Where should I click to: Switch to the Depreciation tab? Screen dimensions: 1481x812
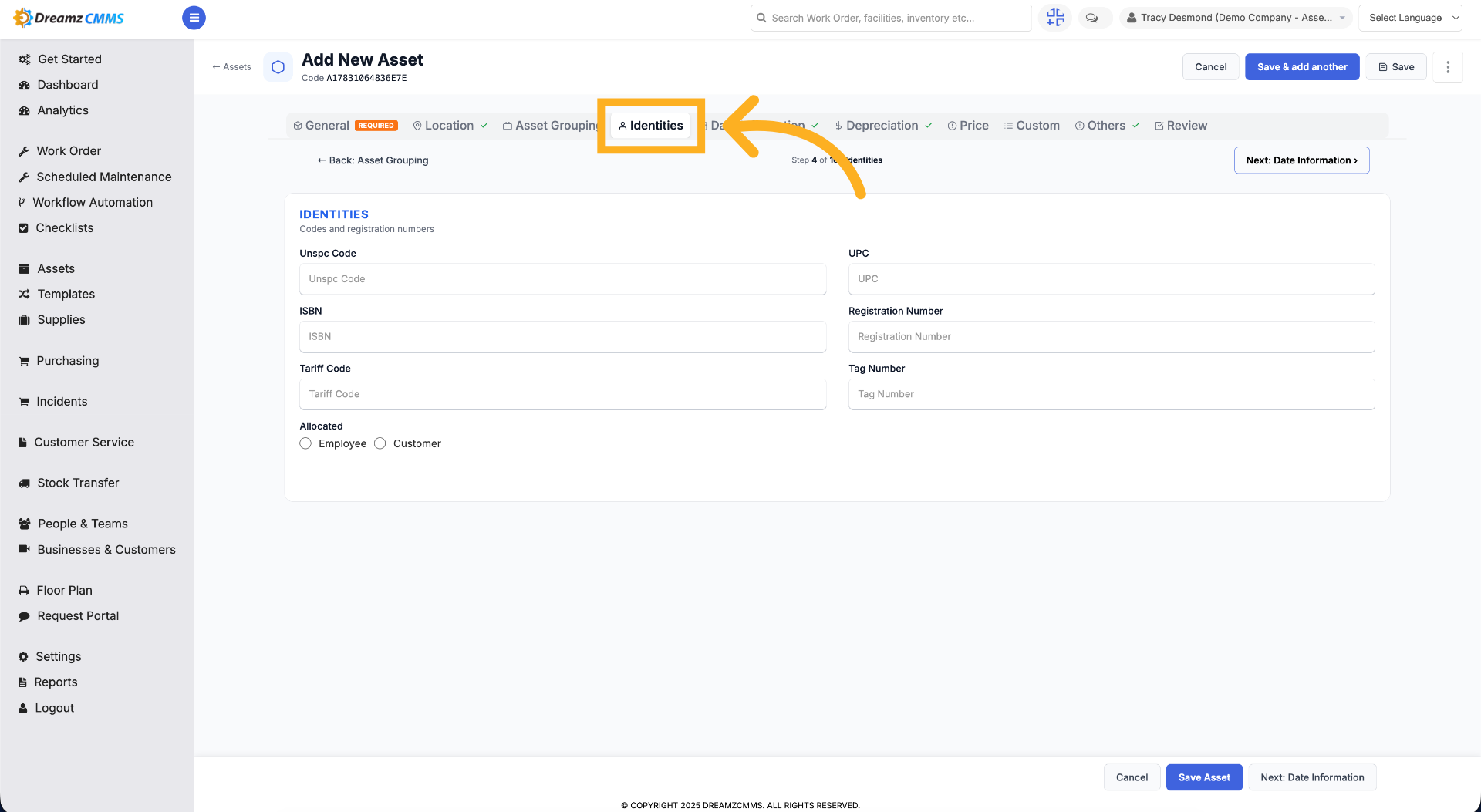tap(883, 126)
